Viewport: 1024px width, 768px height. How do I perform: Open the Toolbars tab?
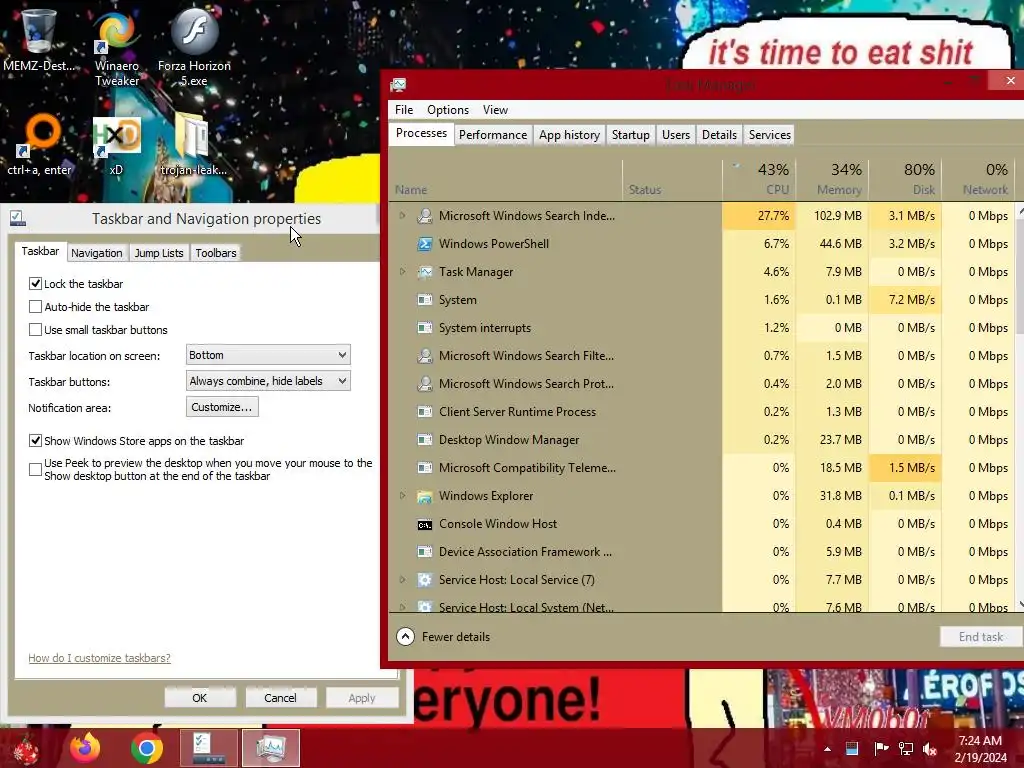pyautogui.click(x=216, y=253)
